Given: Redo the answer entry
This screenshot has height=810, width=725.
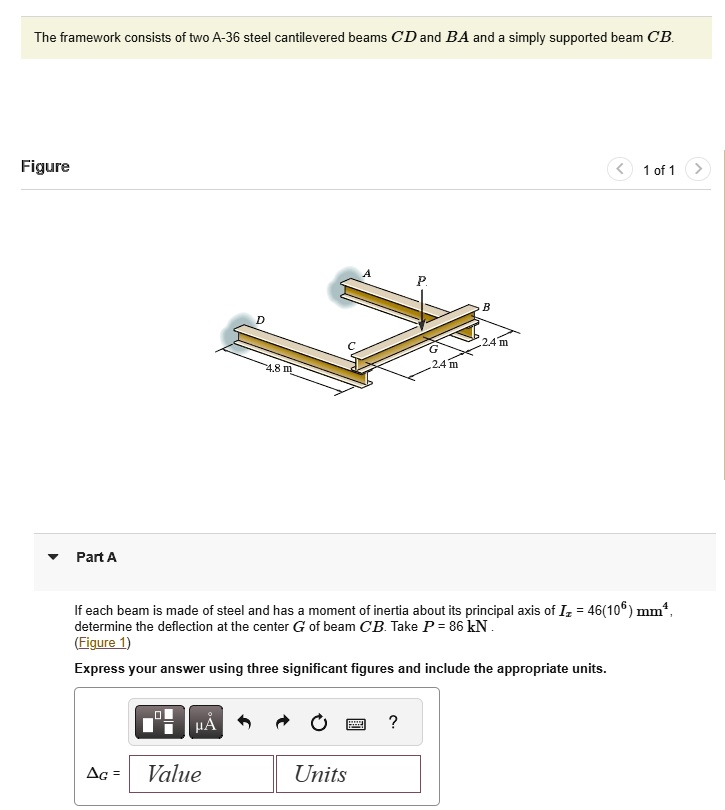Looking at the screenshot, I should point(282,722).
